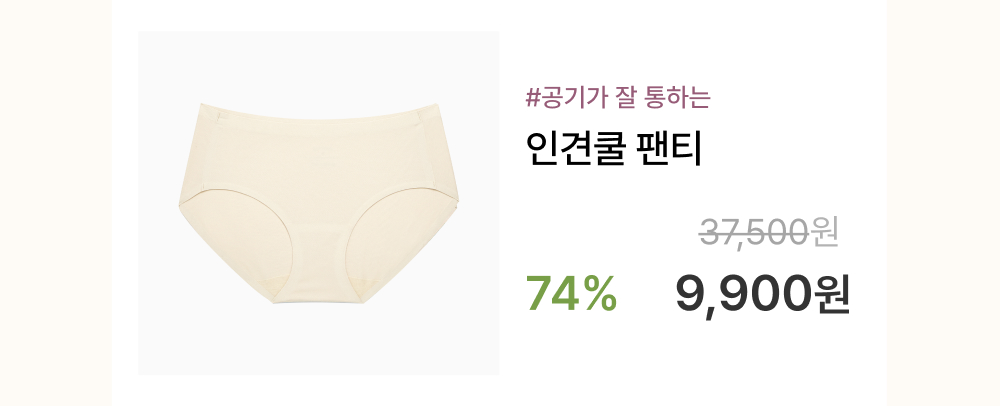
Task: Click the crossed-out price 37,500
Action: click(x=754, y=233)
